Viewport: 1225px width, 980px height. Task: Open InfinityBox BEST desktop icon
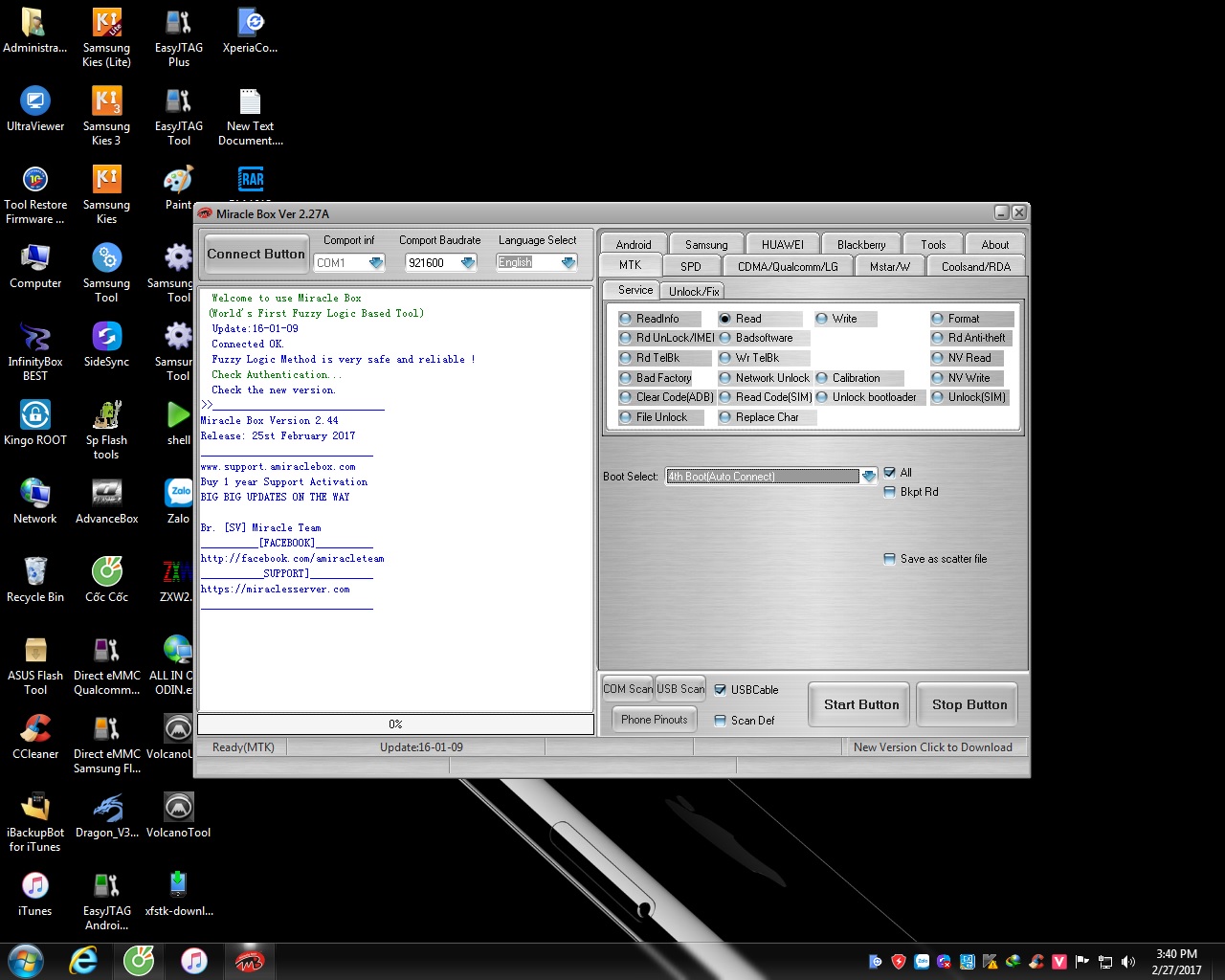pos(35,352)
